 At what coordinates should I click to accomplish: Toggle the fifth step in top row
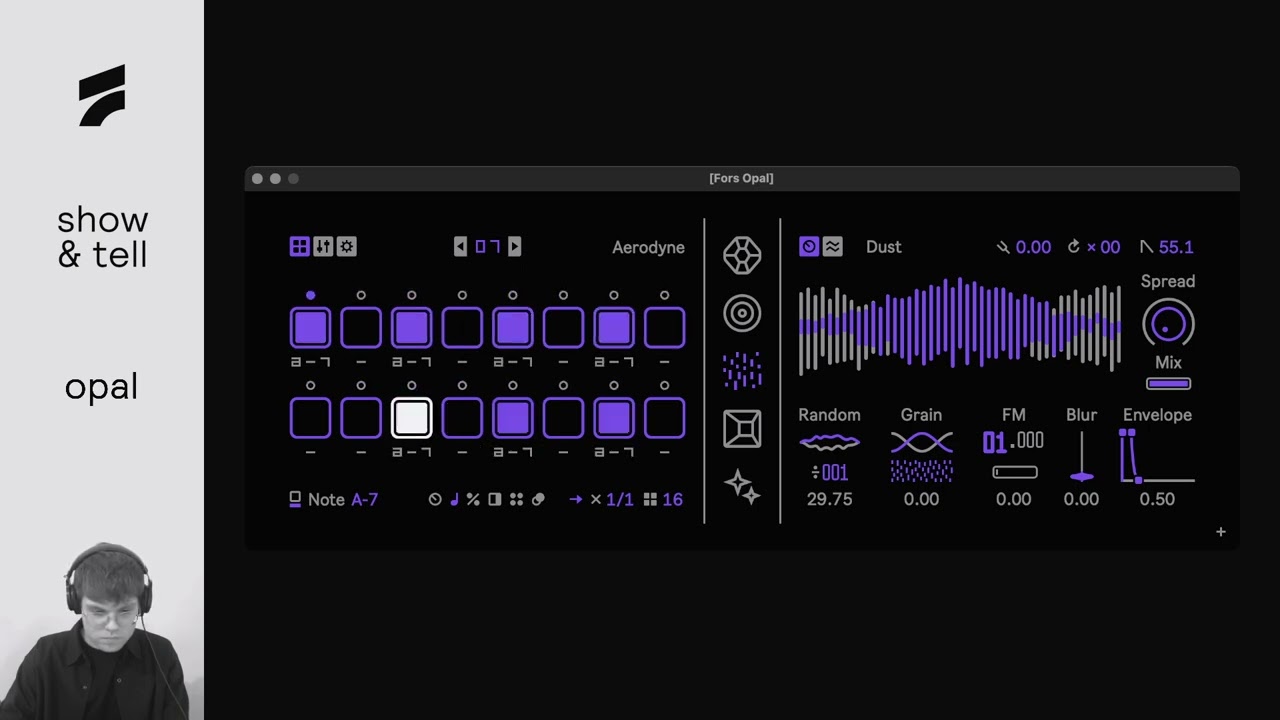[513, 328]
